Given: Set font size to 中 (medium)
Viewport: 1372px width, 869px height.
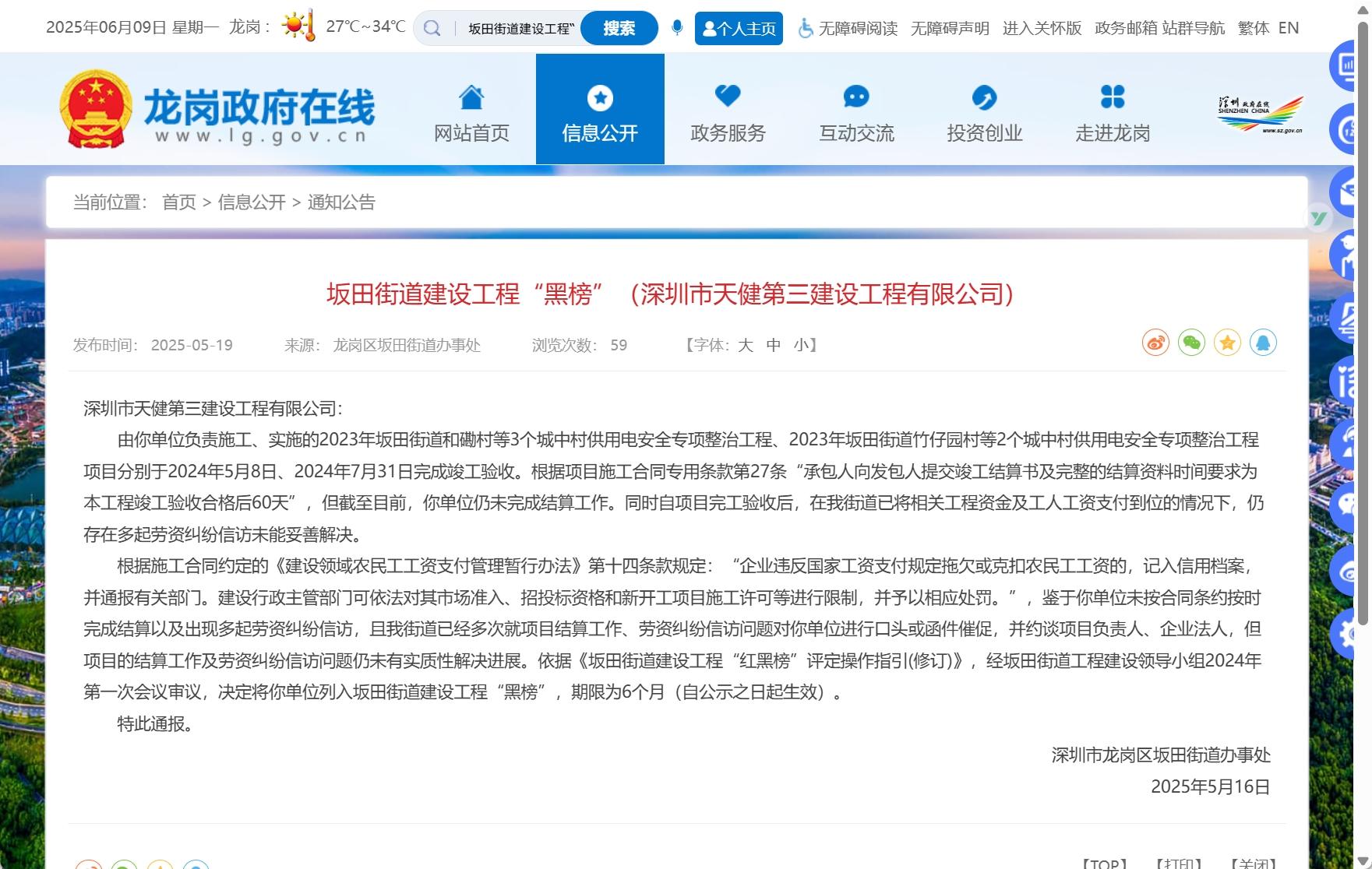Looking at the screenshot, I should pos(774,345).
